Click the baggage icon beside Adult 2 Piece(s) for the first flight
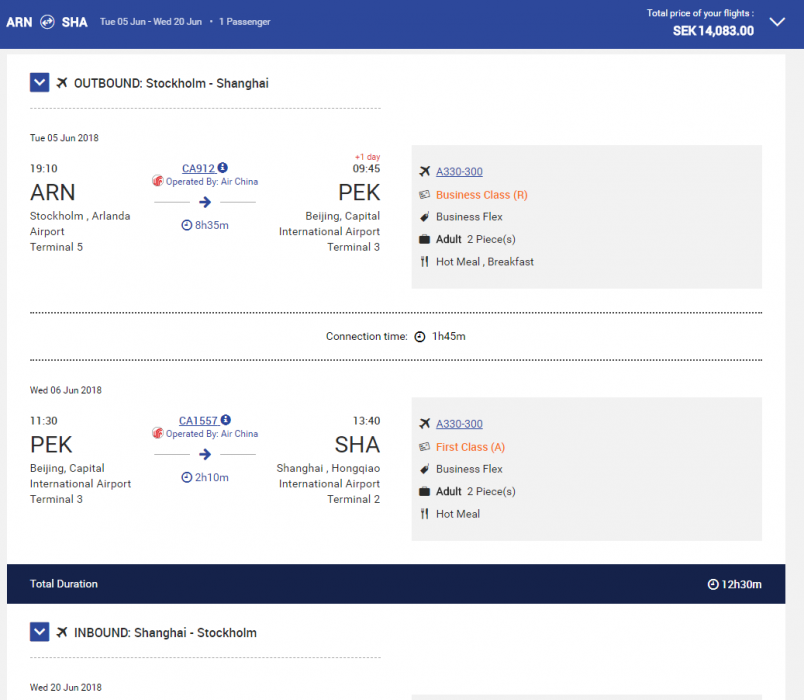 424,239
